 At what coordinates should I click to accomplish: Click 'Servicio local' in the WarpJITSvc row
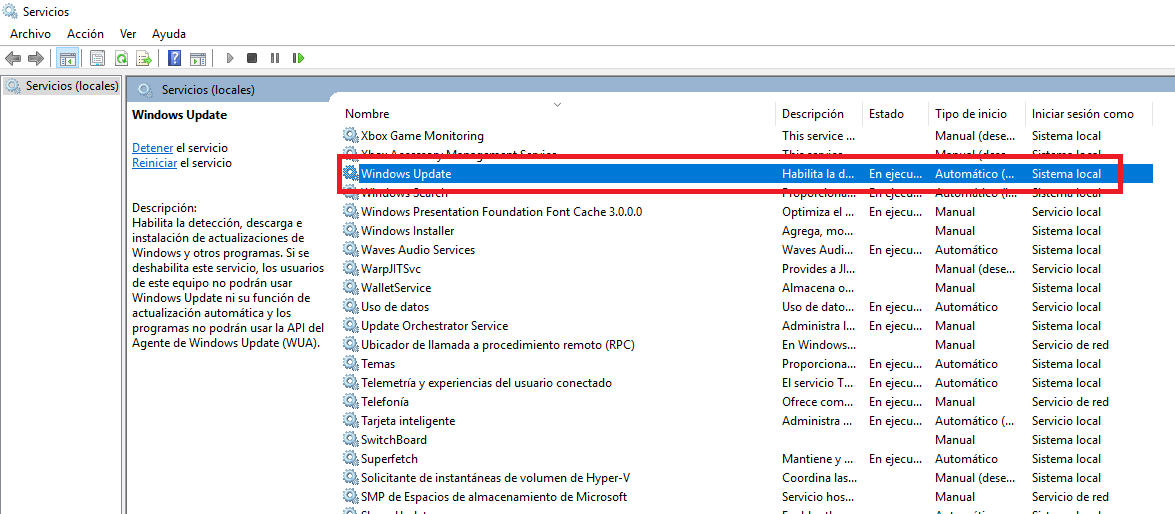[x=1066, y=268]
